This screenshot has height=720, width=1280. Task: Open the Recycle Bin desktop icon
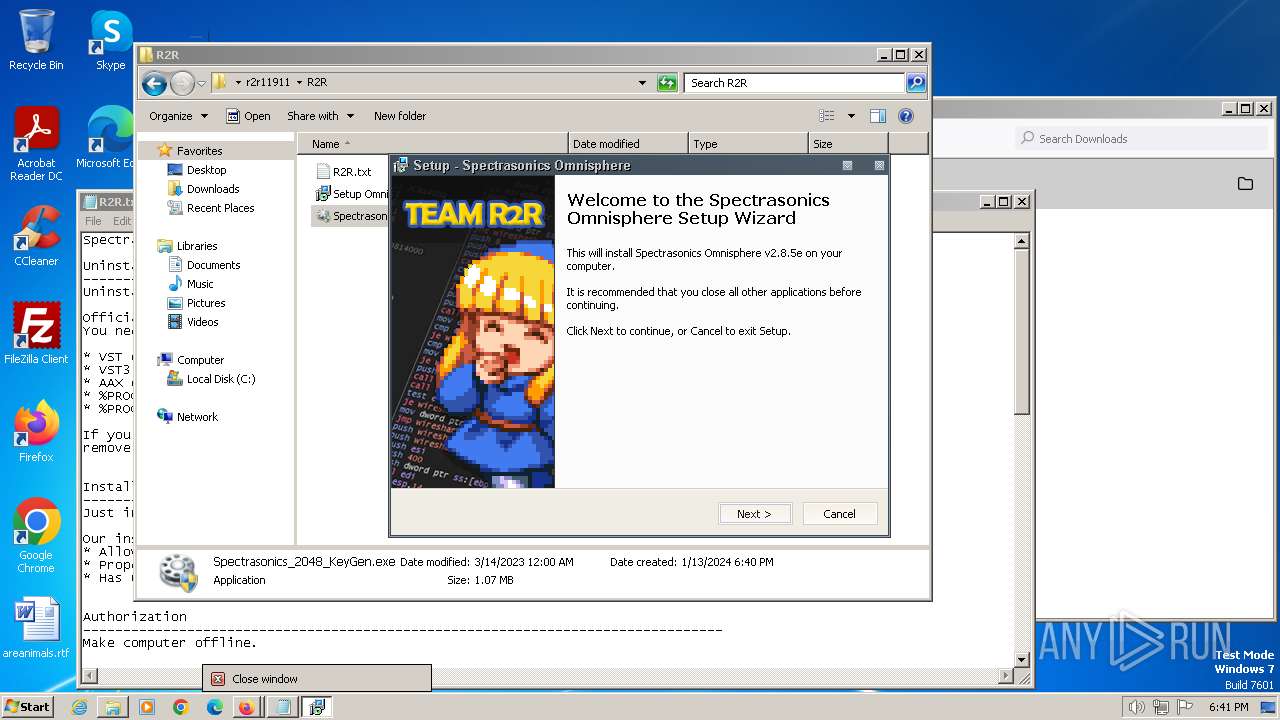[x=36, y=40]
